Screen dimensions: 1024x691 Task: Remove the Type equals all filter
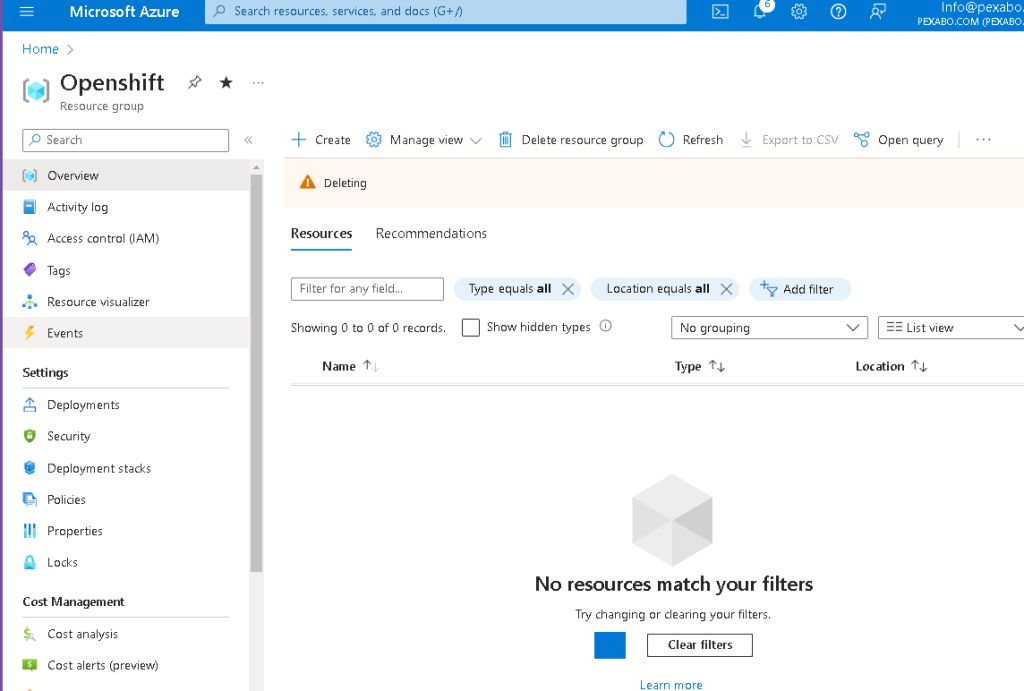coord(568,289)
